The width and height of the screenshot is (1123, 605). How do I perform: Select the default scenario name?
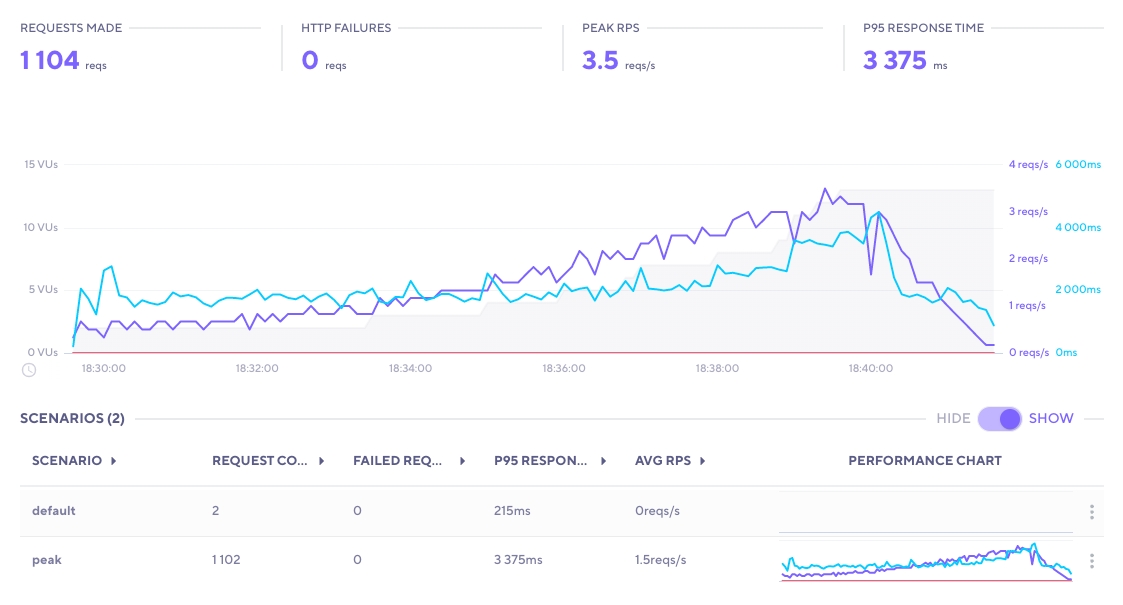(x=54, y=511)
